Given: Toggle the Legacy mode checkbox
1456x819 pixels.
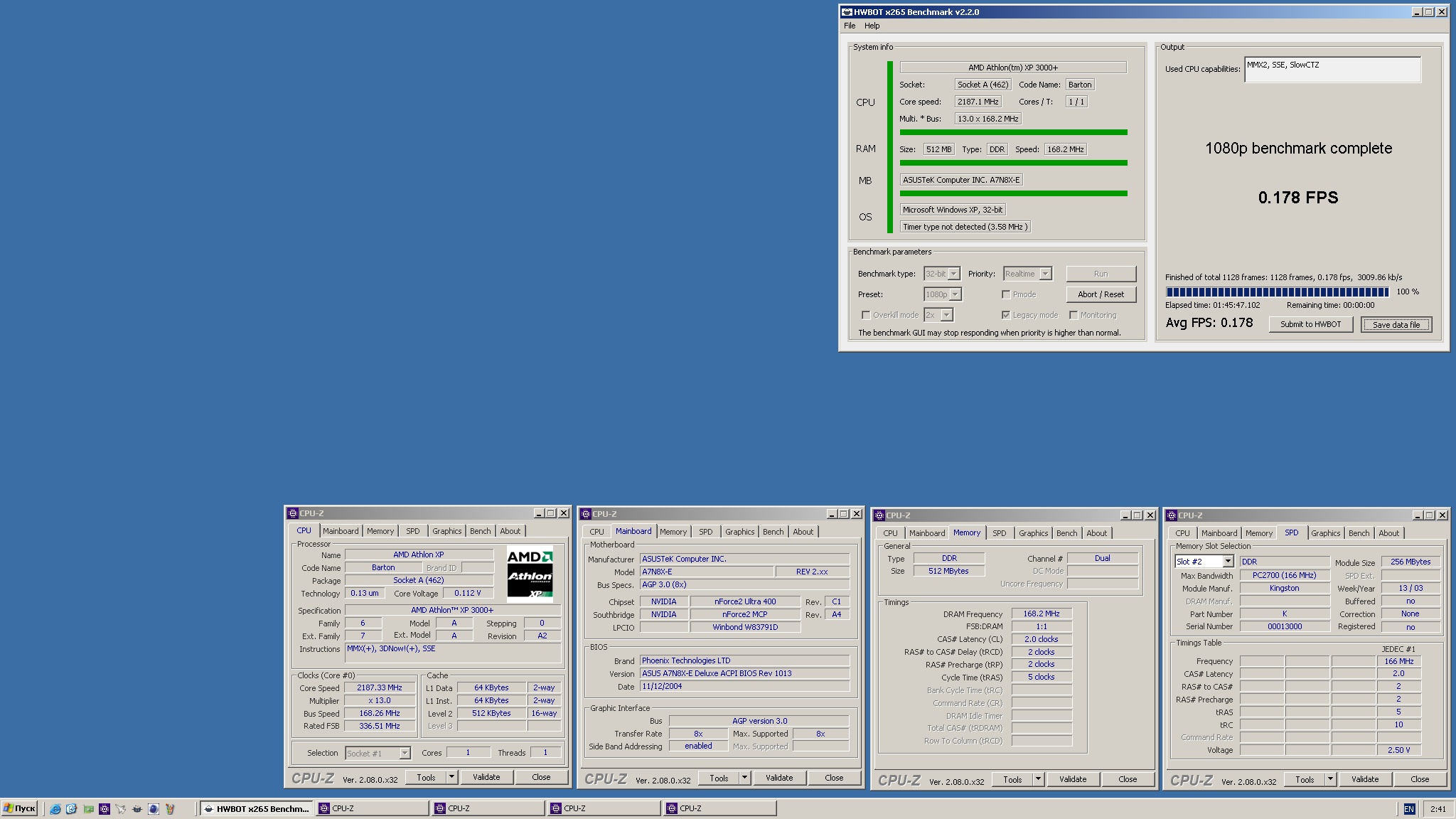Looking at the screenshot, I should click(x=1006, y=315).
